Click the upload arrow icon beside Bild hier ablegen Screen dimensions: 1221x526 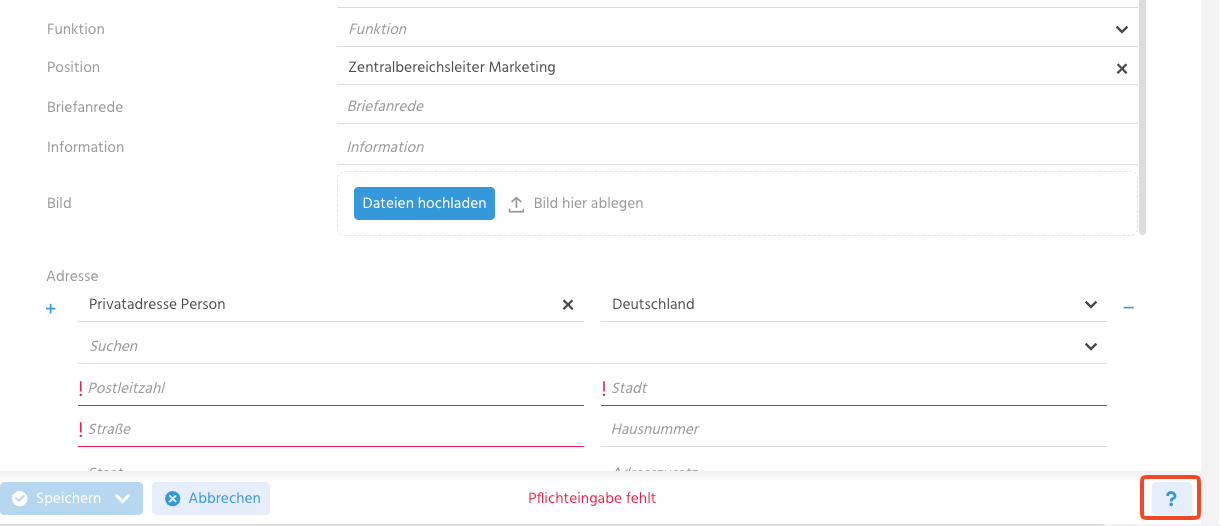point(516,204)
